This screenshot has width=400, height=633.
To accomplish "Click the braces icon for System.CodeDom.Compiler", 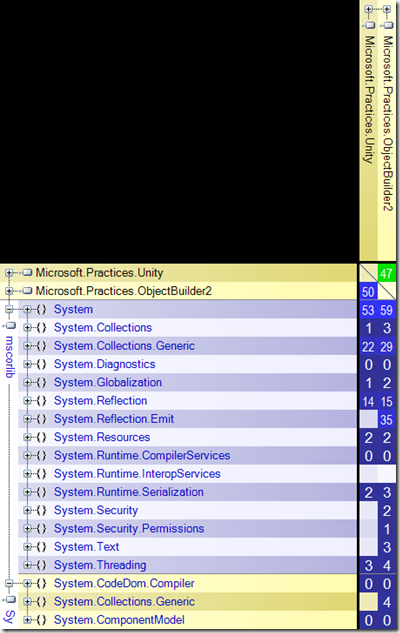I will pos(41,583).
